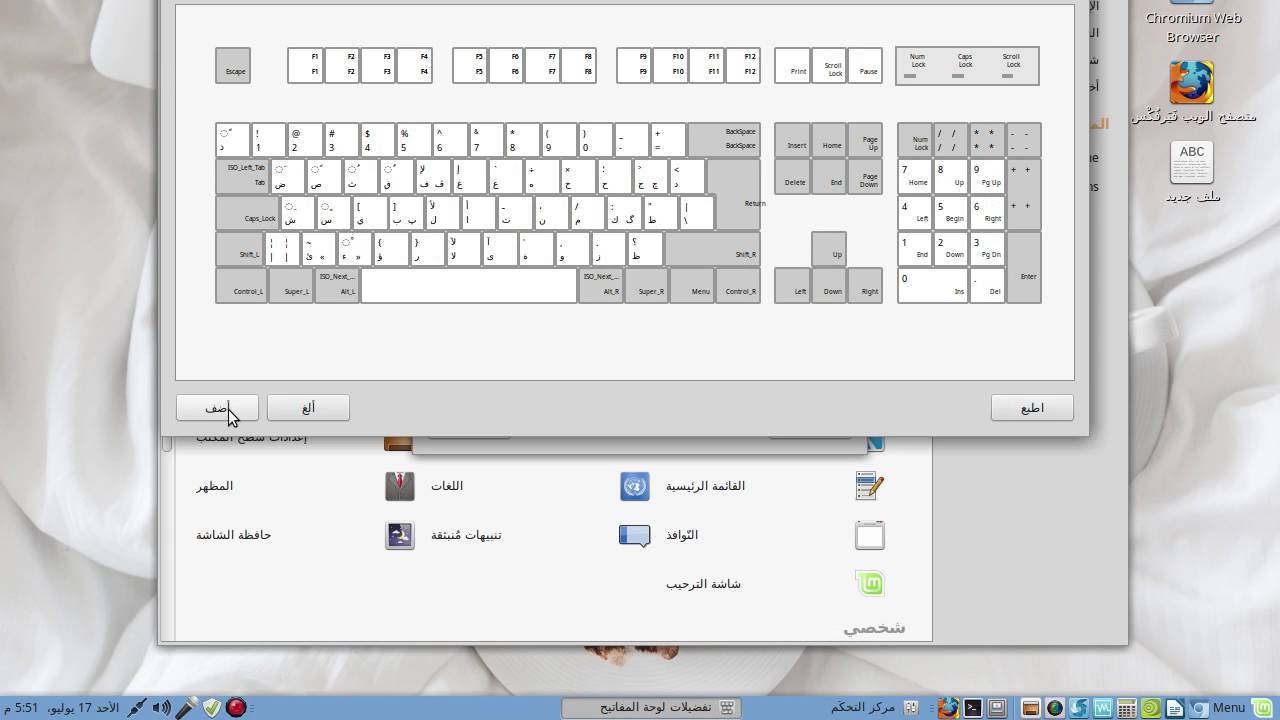Open the Chromium icon beside Menu in panel

click(x=1199, y=708)
